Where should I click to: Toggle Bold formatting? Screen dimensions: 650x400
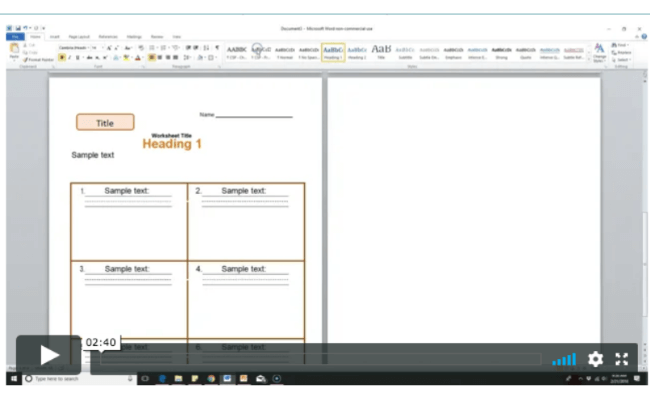[x=62, y=58]
